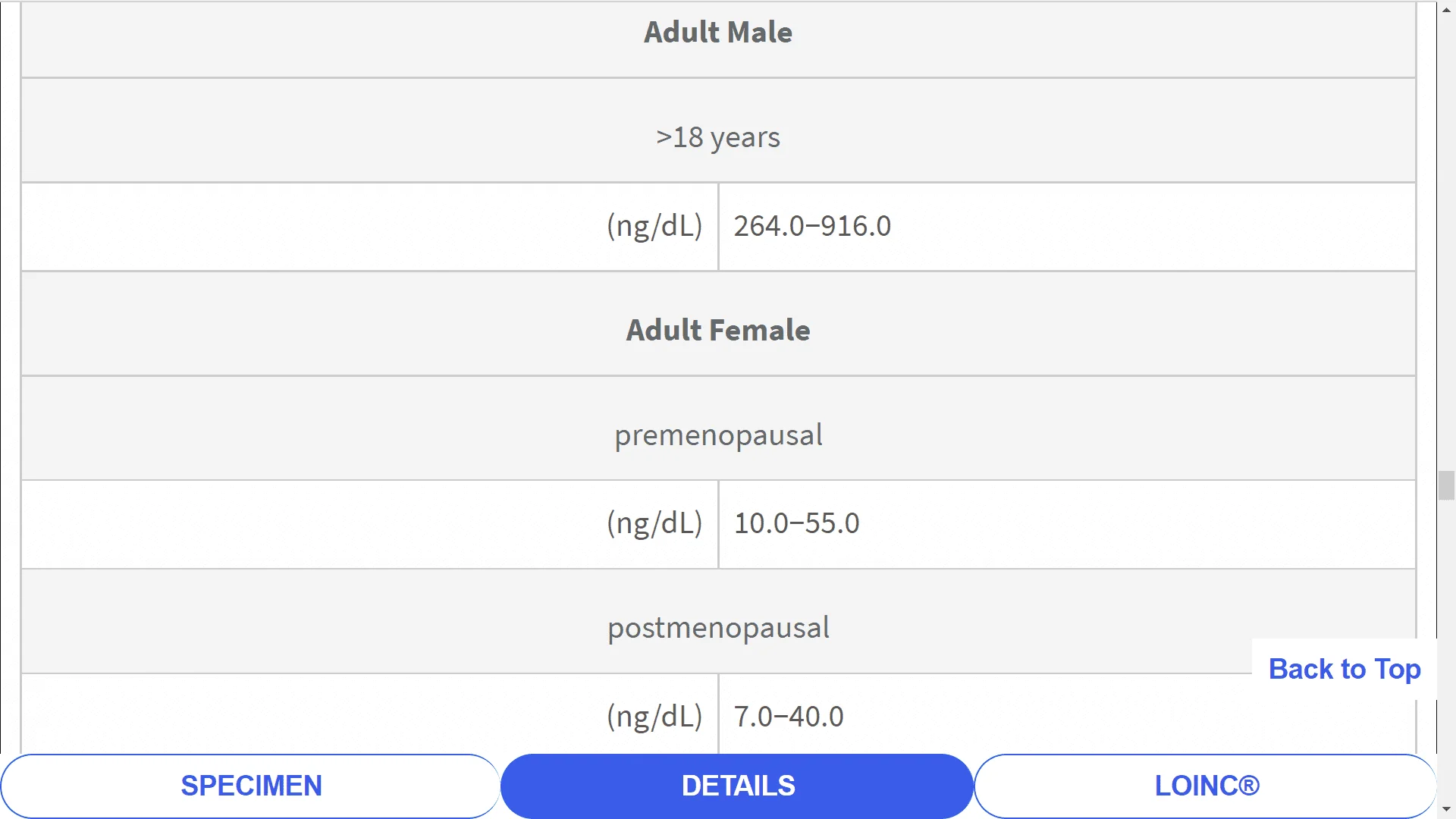This screenshot has width=1456, height=819.
Task: Click the vertical scrollbar thumb
Action: click(x=1446, y=485)
